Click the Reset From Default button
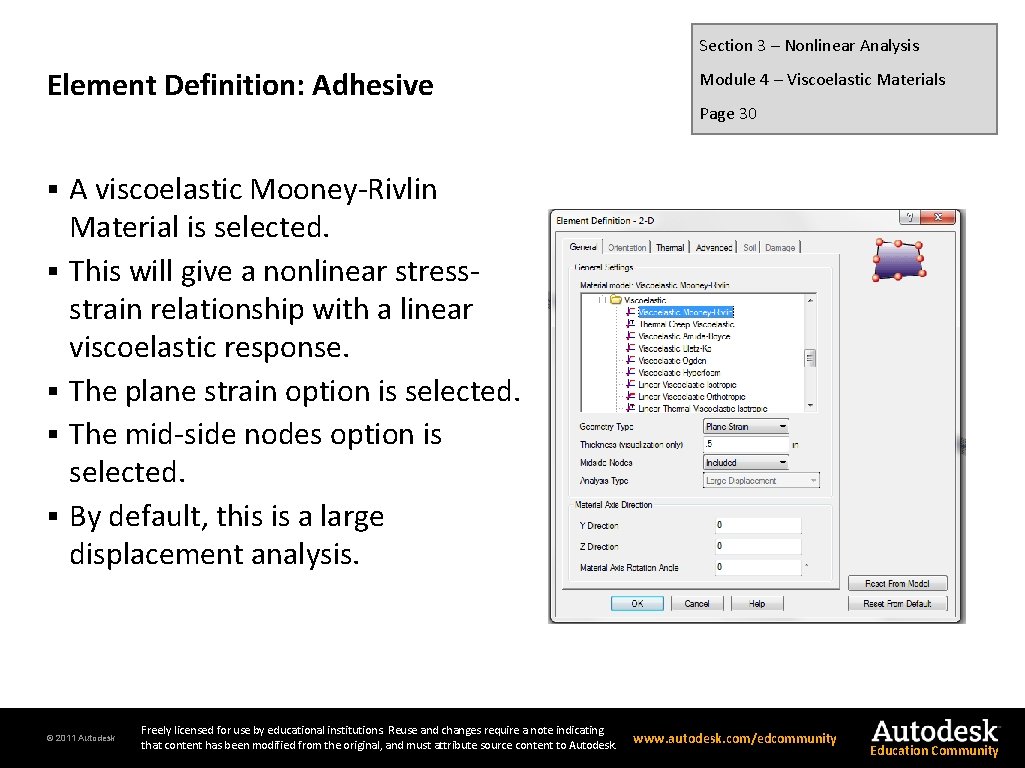1025x768 pixels. [x=897, y=603]
